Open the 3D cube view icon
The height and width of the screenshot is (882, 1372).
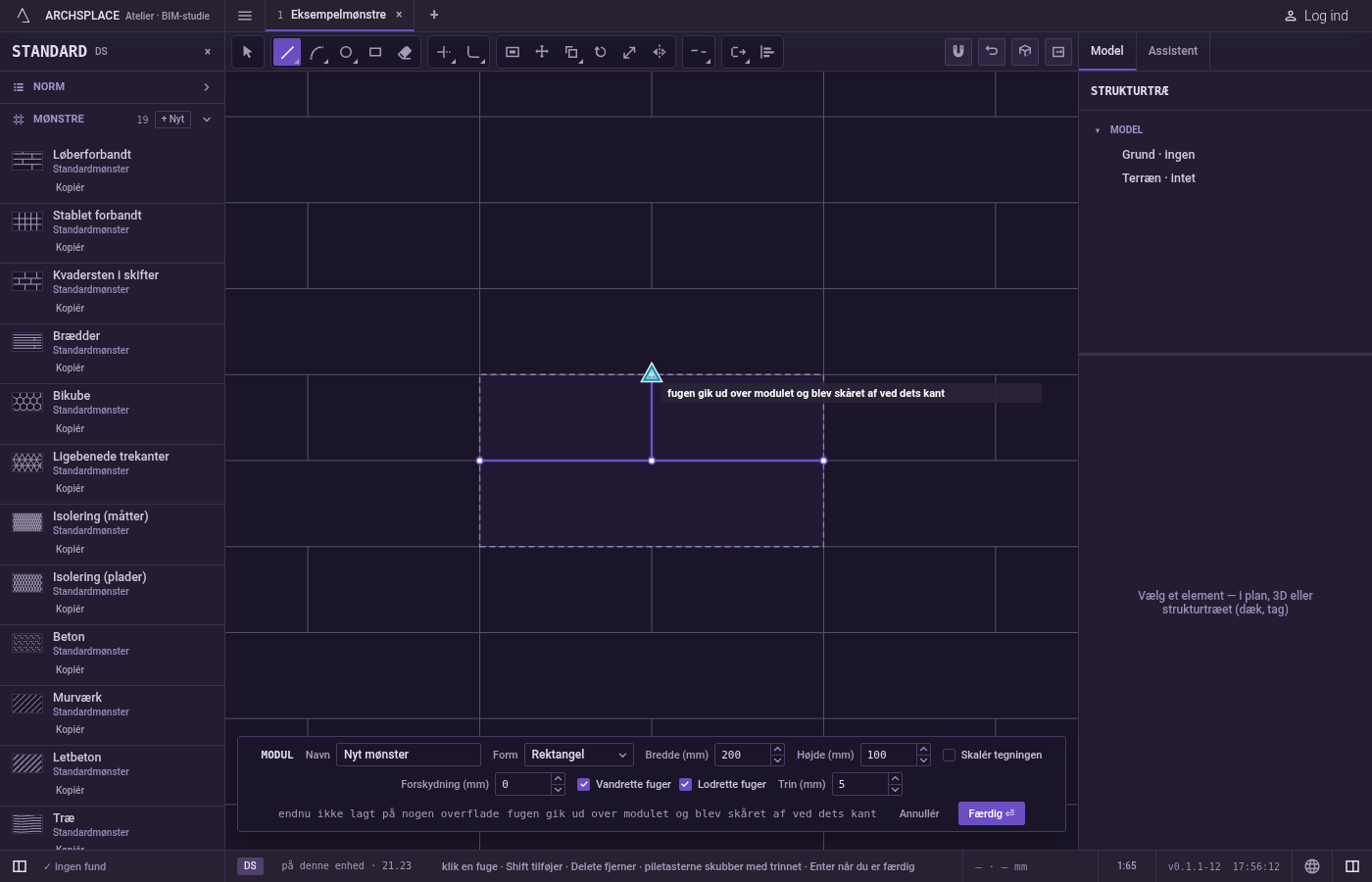pyautogui.click(x=1025, y=52)
